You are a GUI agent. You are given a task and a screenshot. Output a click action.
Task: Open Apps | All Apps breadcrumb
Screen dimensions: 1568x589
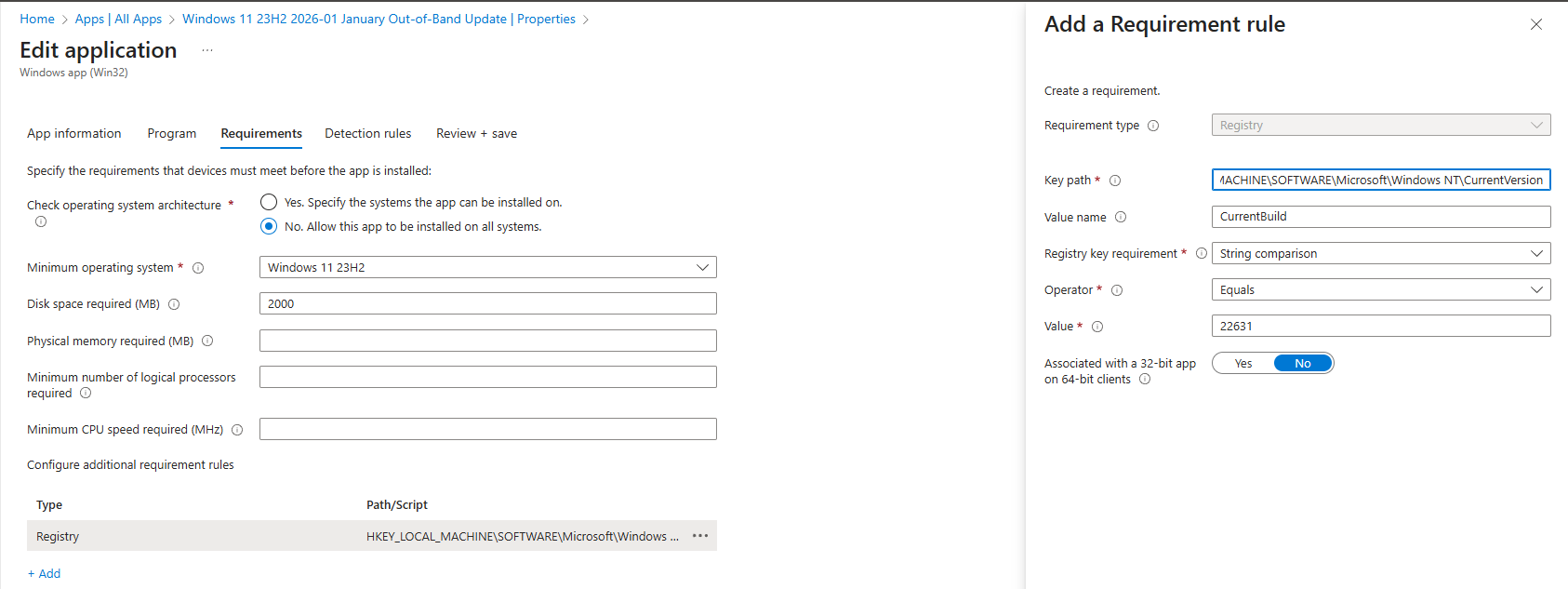coord(118,19)
